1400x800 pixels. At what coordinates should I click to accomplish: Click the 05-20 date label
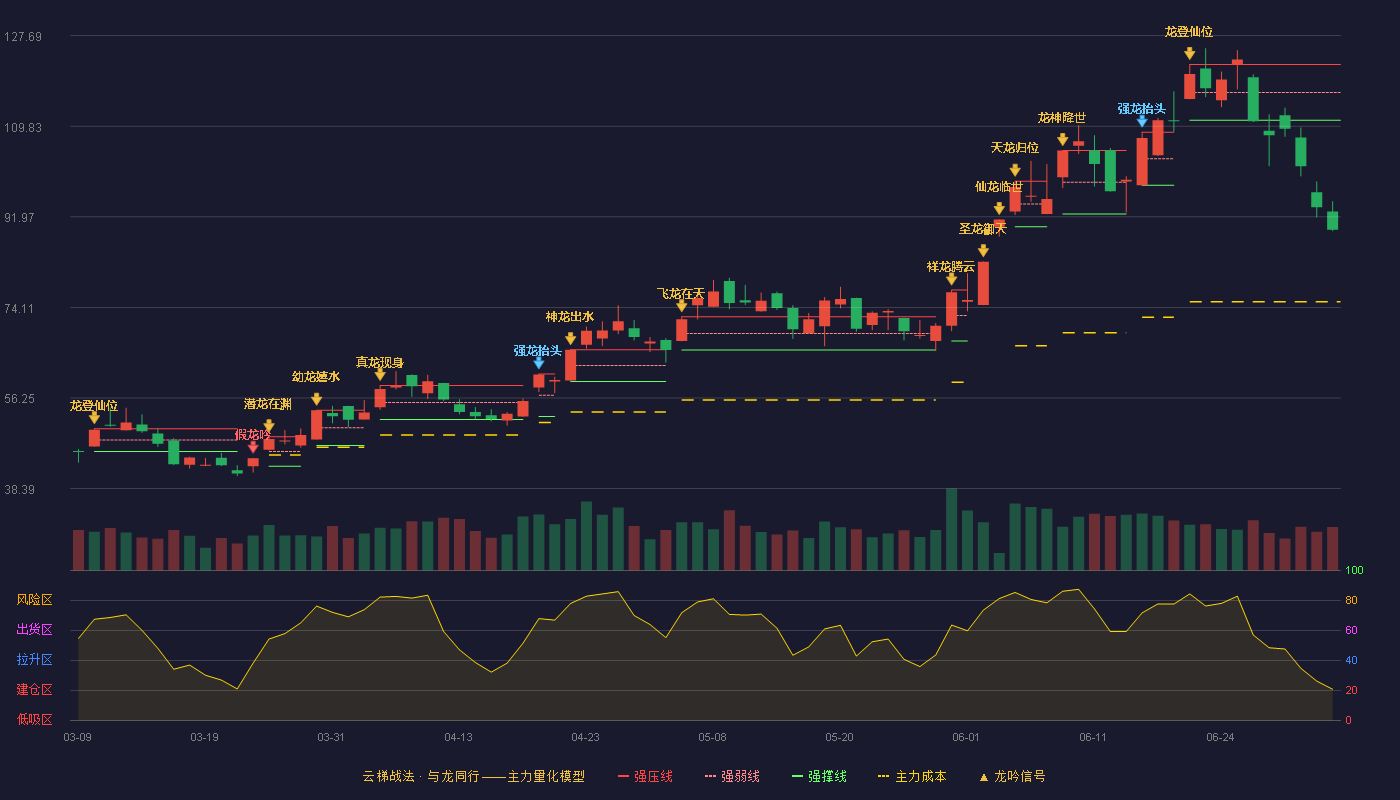pyautogui.click(x=839, y=737)
